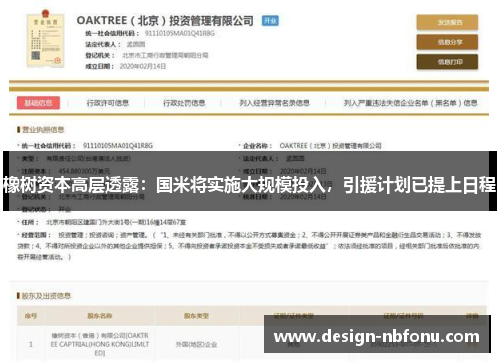Select credit code in 营业执照信息 section

point(118,146)
